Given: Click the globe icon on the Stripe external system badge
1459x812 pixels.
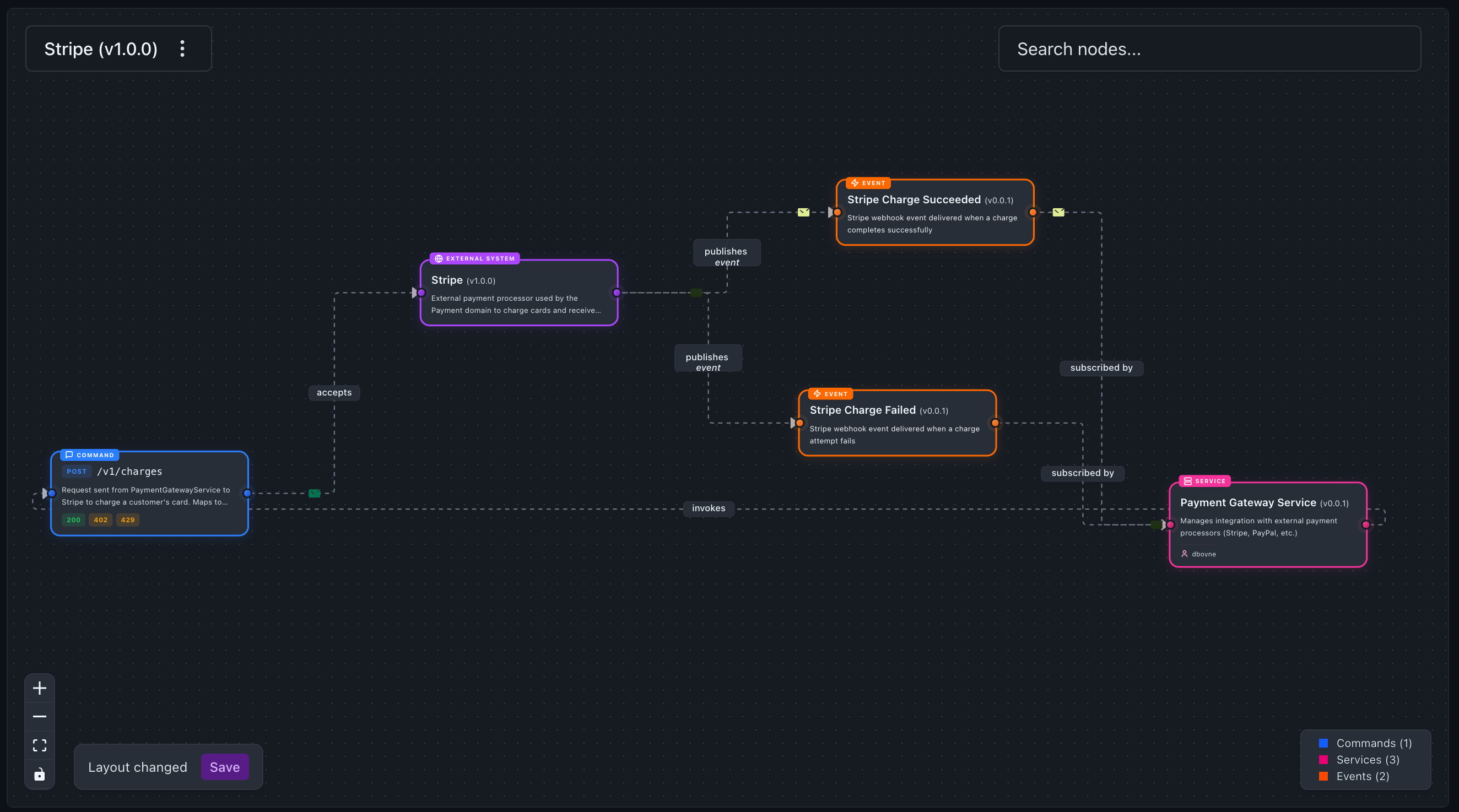Looking at the screenshot, I should pos(439,258).
